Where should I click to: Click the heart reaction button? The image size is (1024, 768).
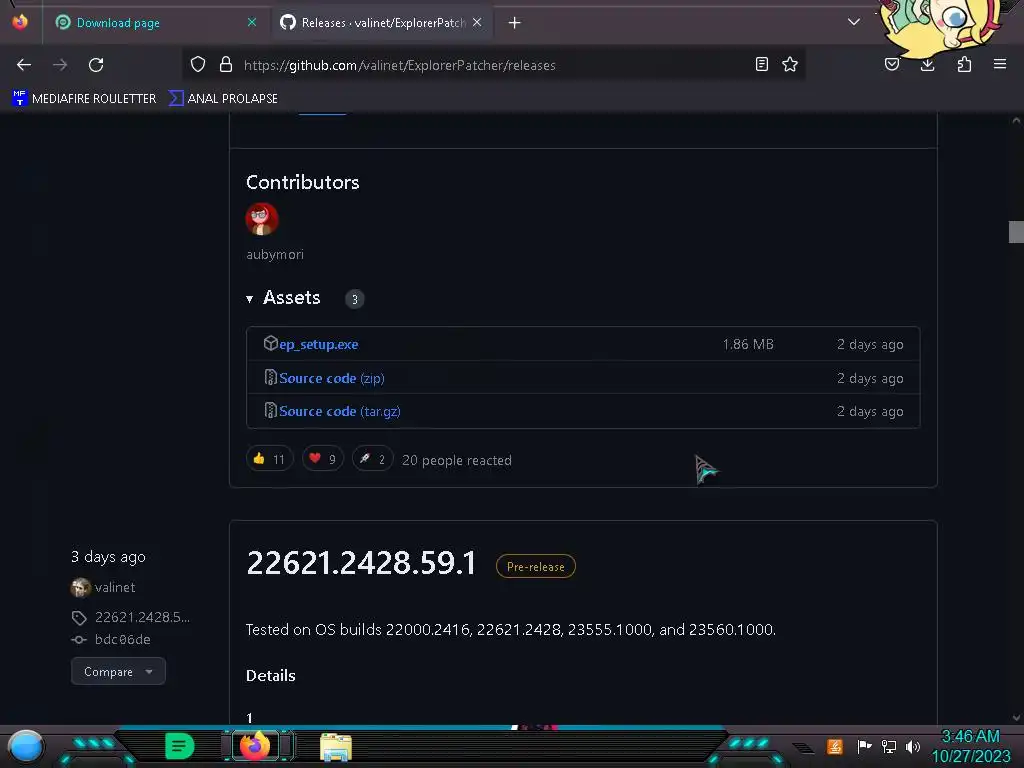tap(323, 459)
